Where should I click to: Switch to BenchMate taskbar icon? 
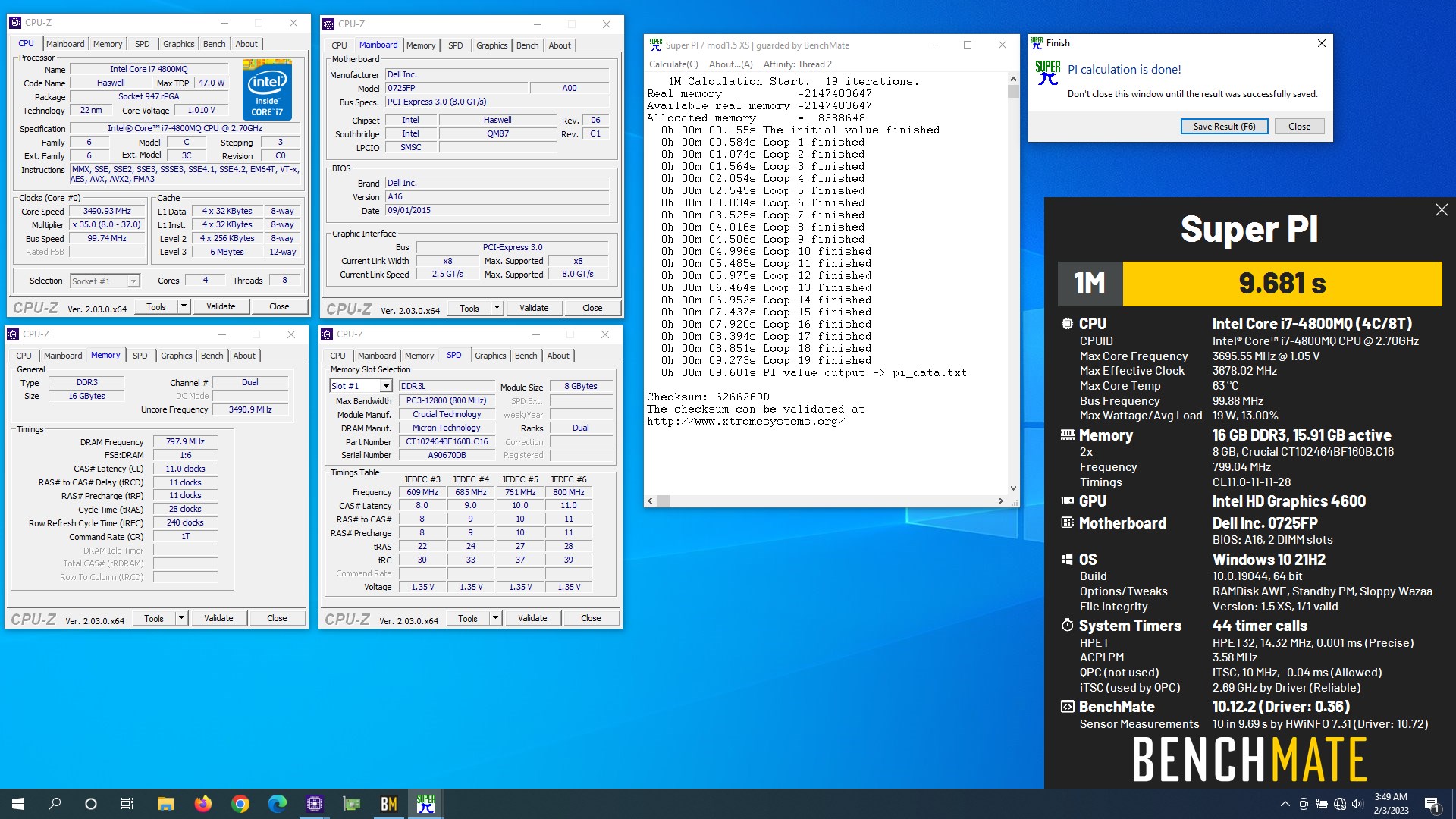[x=388, y=804]
